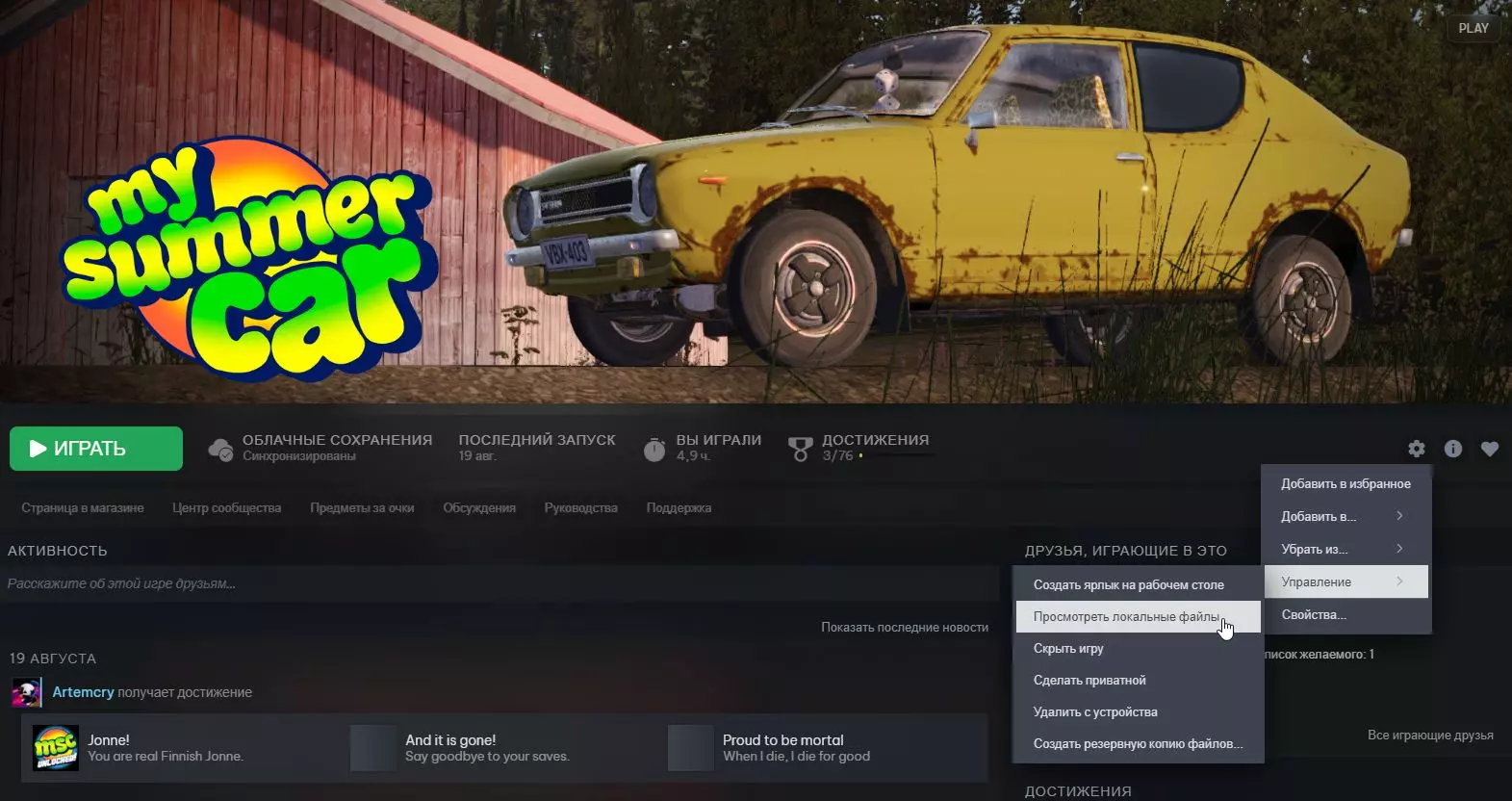Expand the Убрать из... submenu
This screenshot has height=801, width=1512.
click(x=1345, y=550)
